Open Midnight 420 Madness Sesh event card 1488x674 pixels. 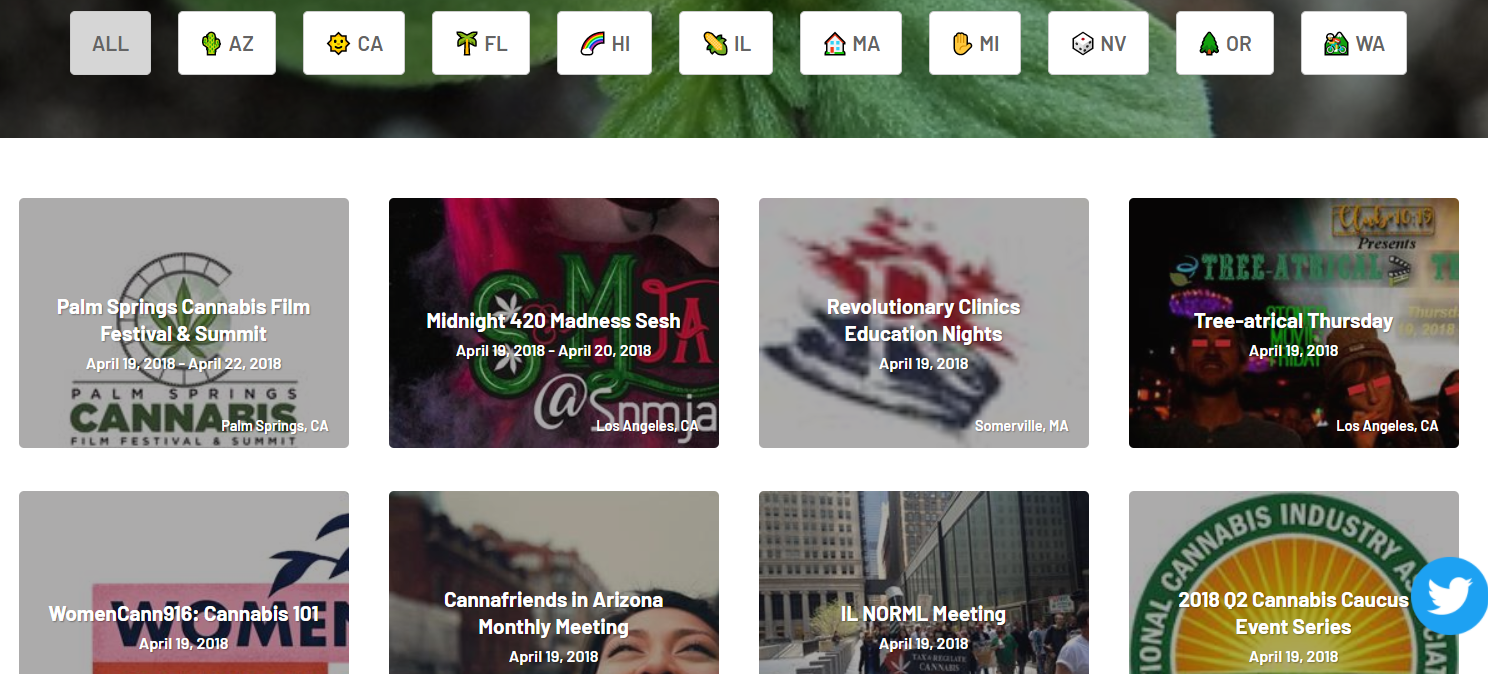coord(554,323)
